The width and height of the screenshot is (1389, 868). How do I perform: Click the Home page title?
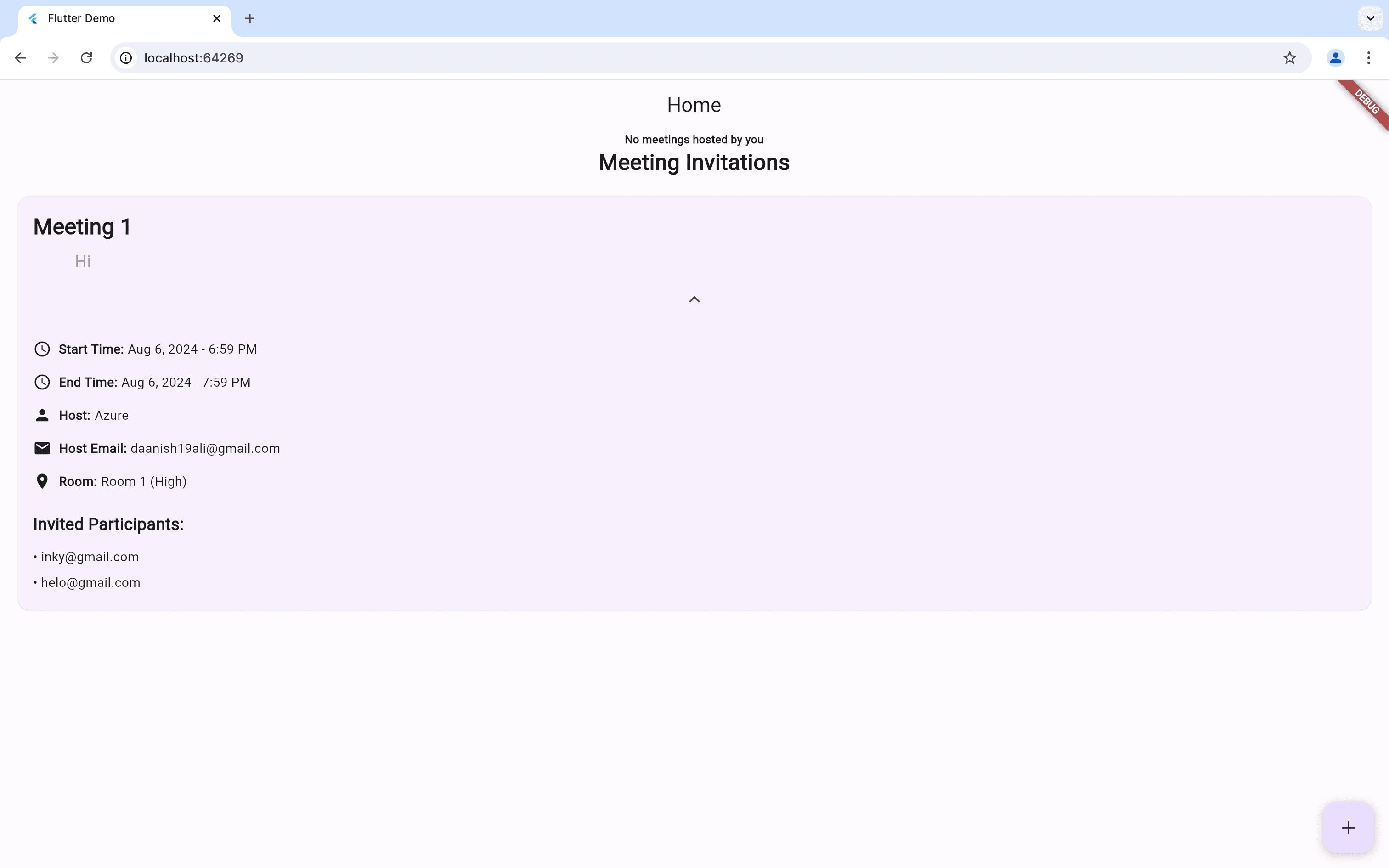tap(694, 105)
